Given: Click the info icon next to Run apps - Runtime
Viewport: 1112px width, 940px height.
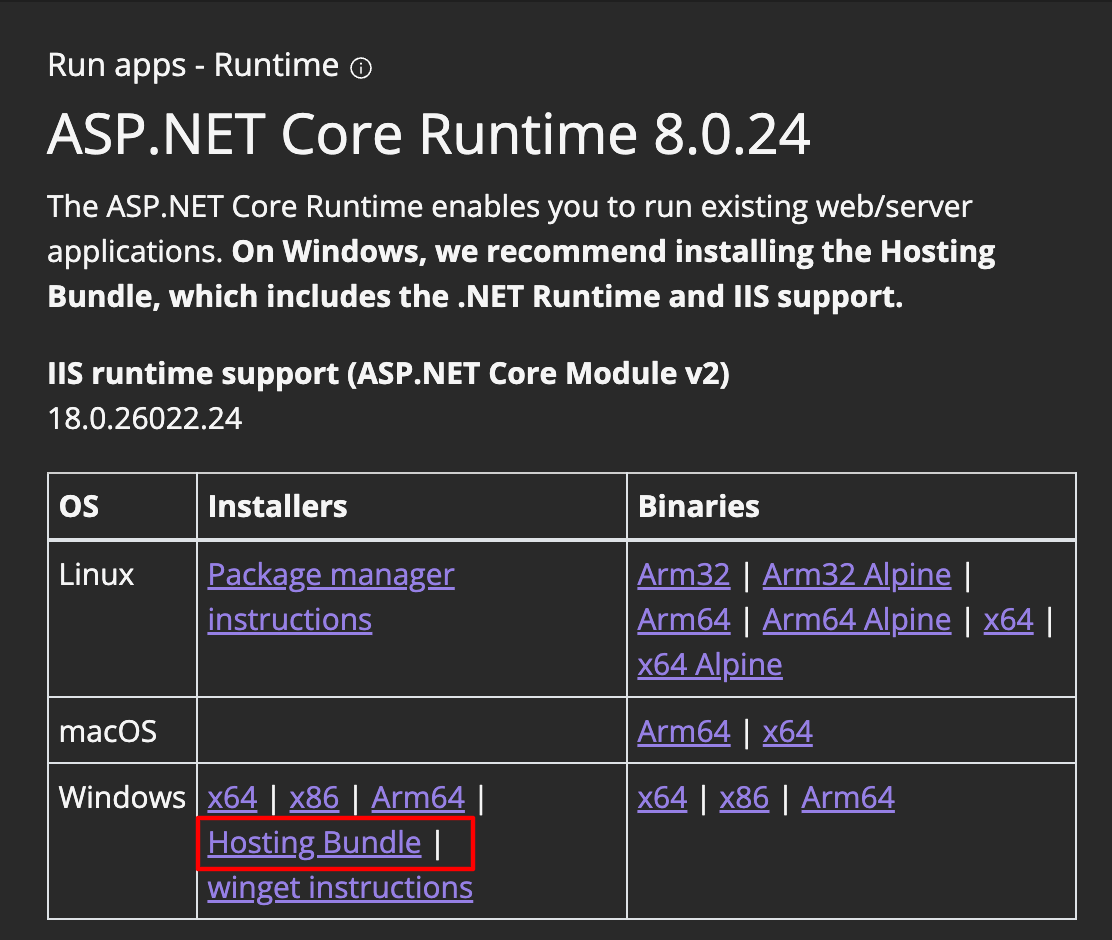Looking at the screenshot, I should (361, 67).
